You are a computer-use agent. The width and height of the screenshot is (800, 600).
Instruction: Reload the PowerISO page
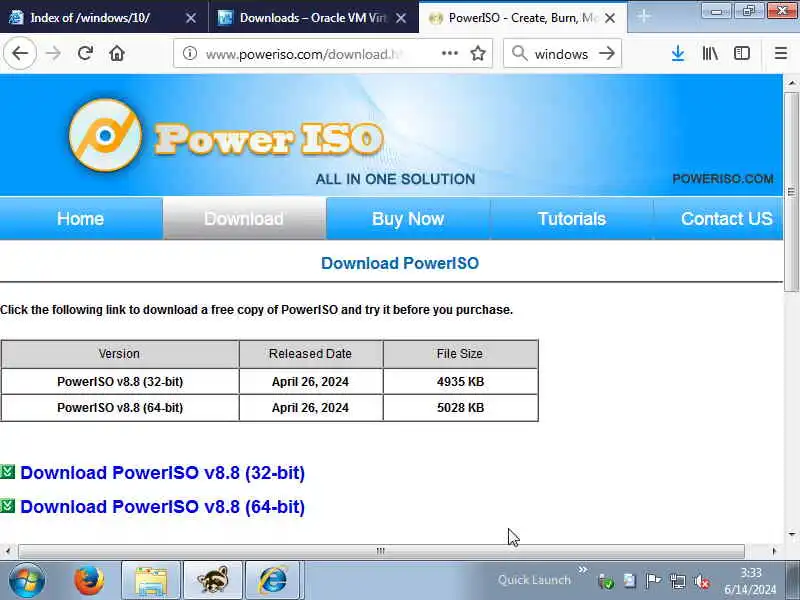(x=85, y=53)
